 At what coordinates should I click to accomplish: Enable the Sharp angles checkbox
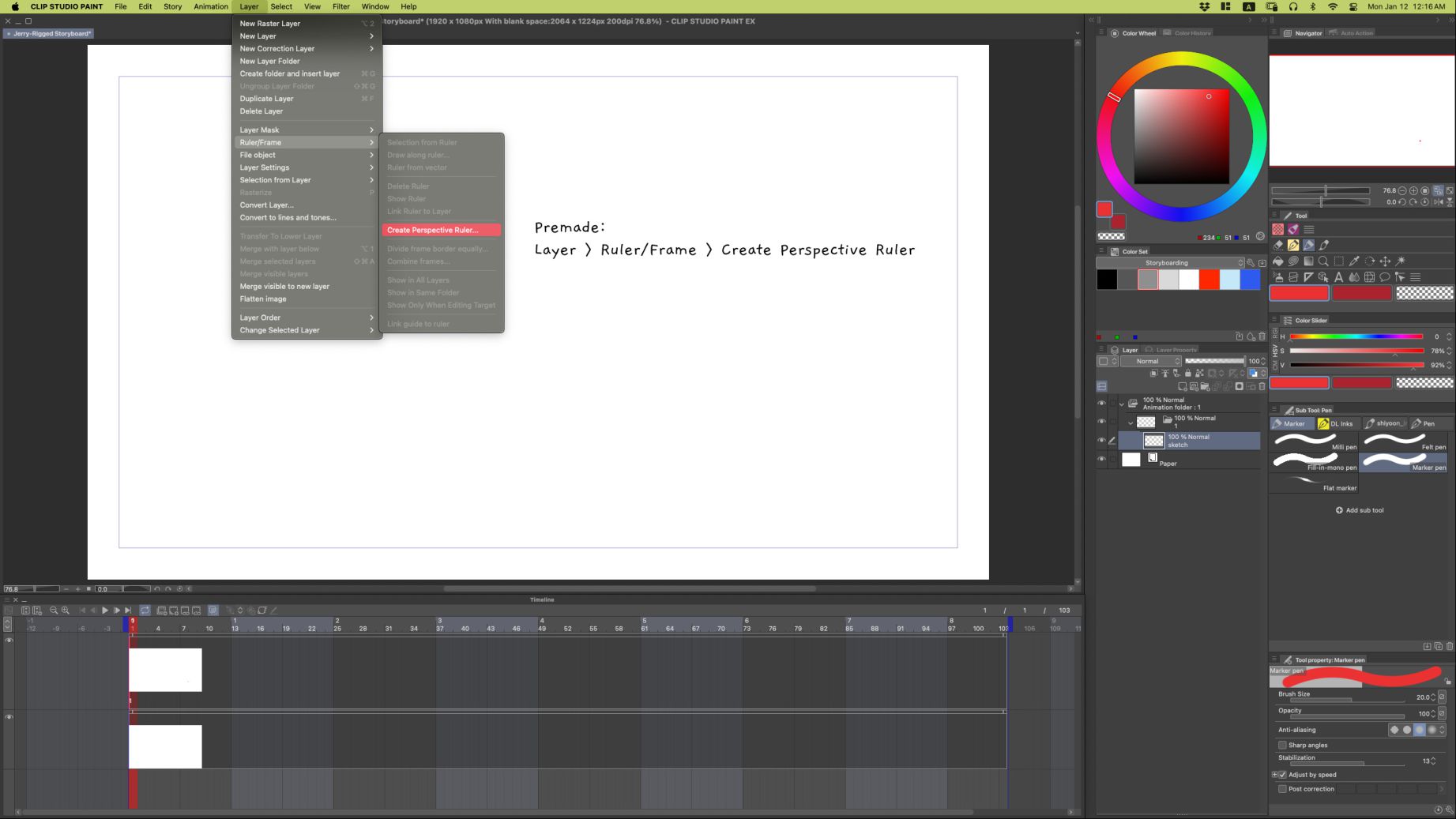click(x=1282, y=745)
